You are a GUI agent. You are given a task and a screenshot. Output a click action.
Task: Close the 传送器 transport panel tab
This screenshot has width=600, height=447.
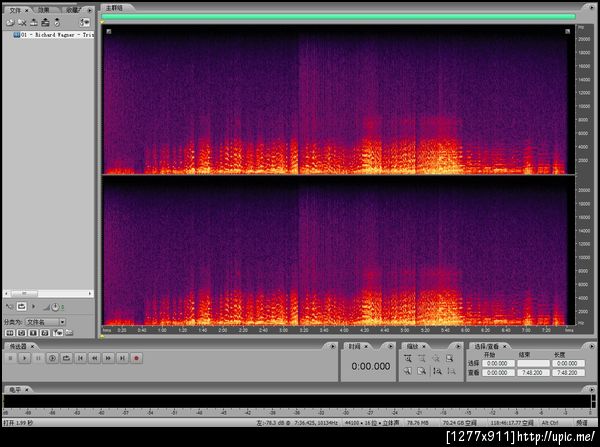(32, 346)
